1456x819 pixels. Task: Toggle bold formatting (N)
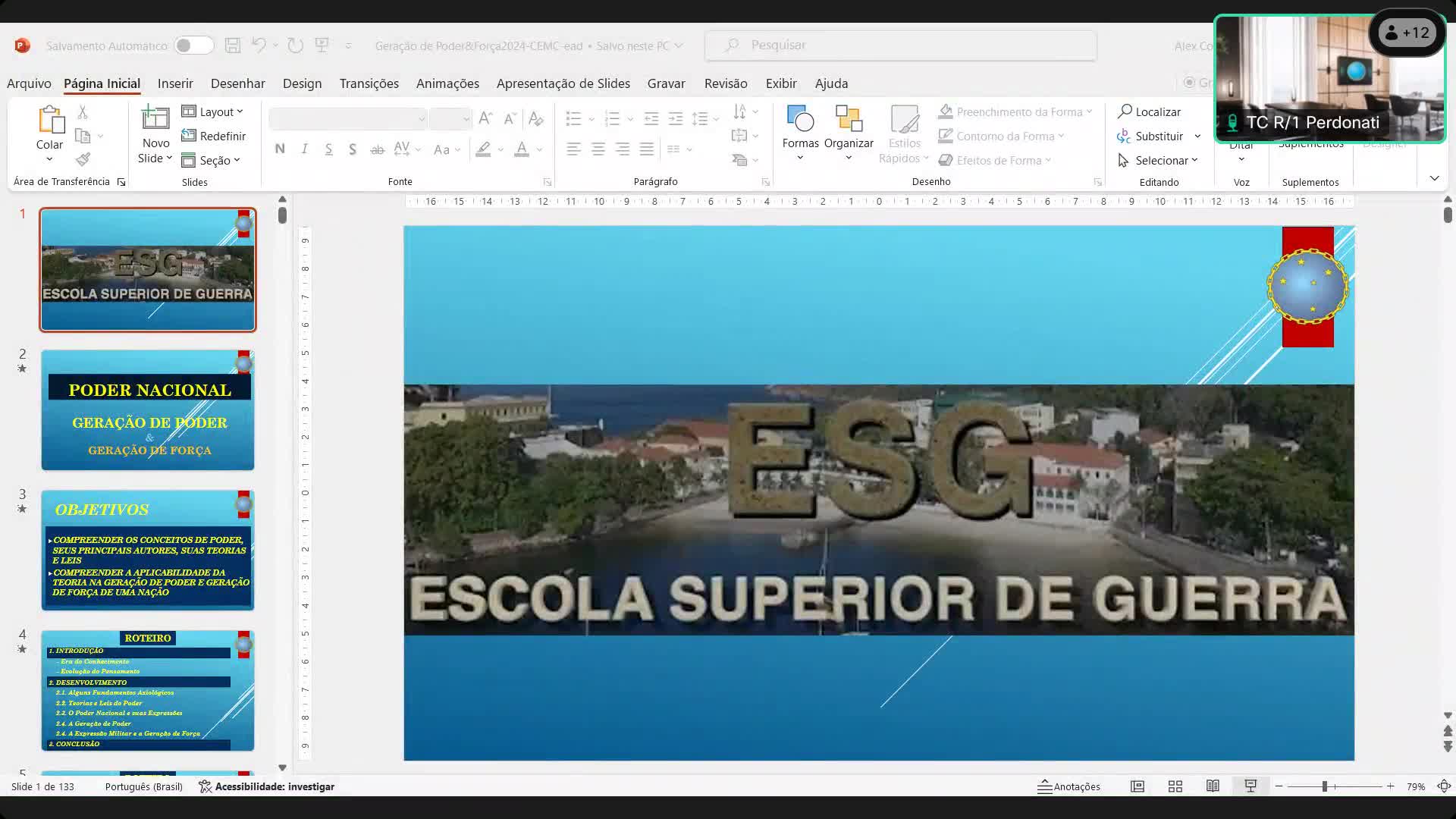[280, 149]
